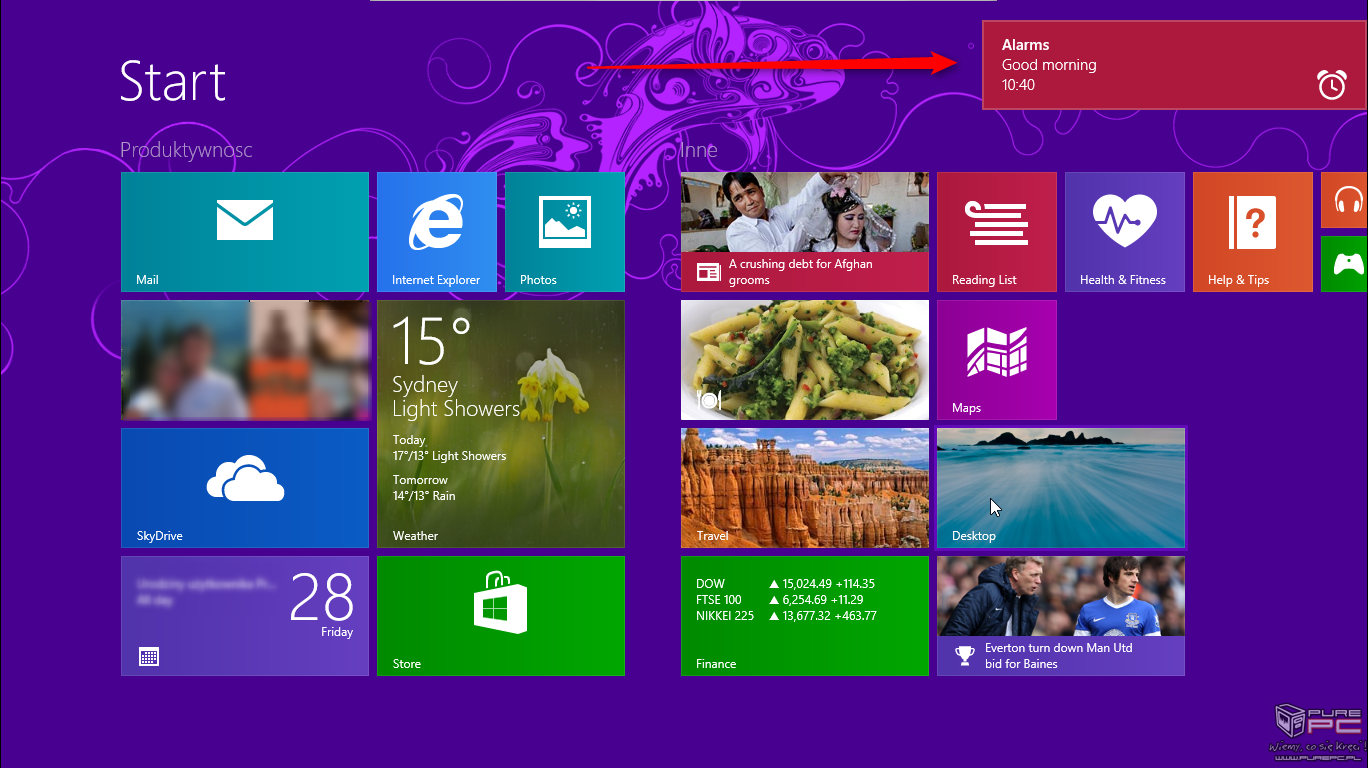Open the Games controller tile
The height and width of the screenshot is (768, 1368).
point(1345,264)
